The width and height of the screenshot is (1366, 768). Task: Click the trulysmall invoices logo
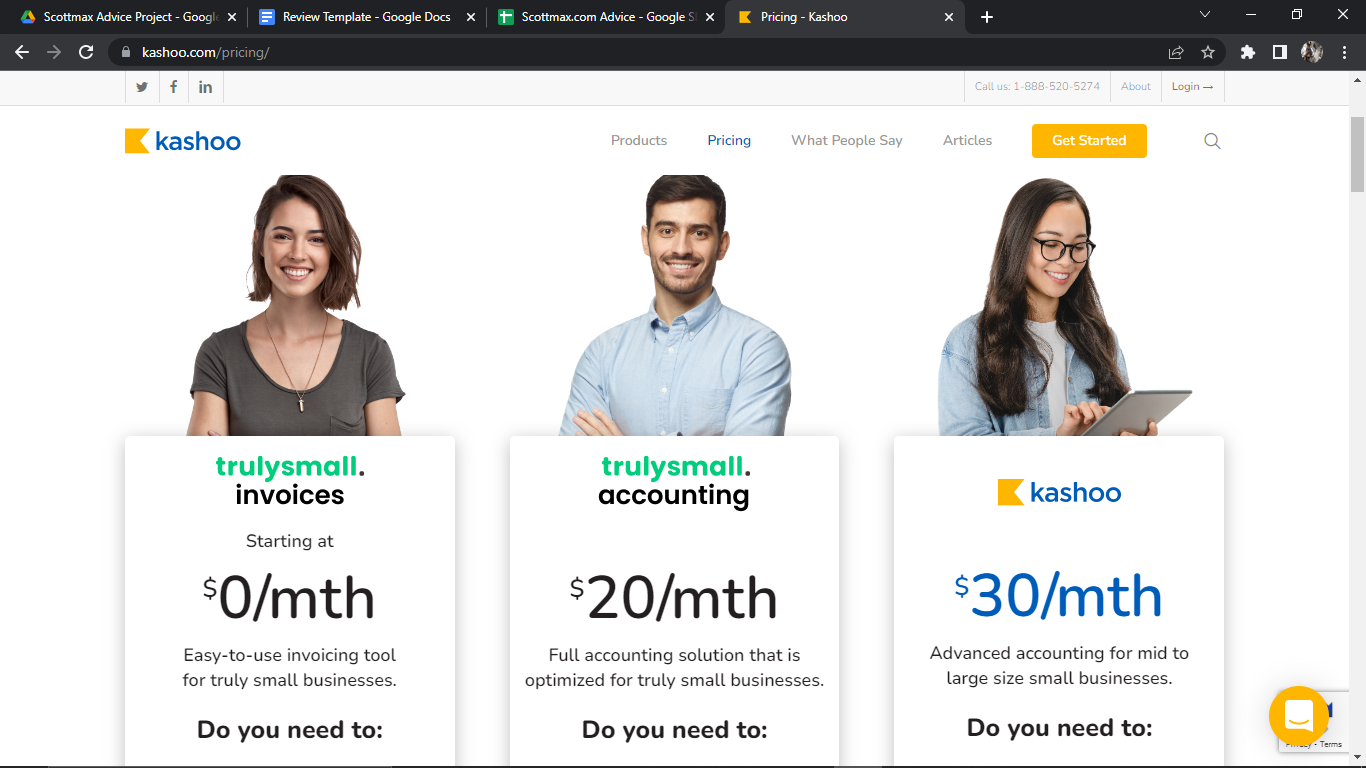click(290, 481)
